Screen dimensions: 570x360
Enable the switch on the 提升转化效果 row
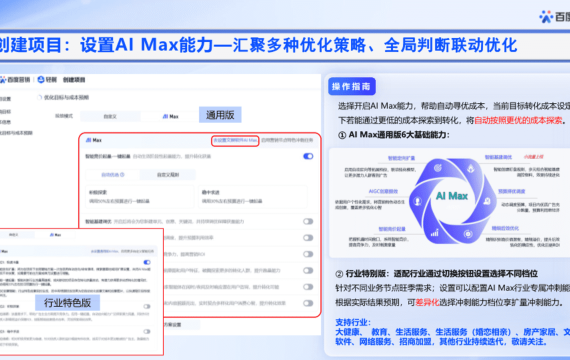(308, 303)
